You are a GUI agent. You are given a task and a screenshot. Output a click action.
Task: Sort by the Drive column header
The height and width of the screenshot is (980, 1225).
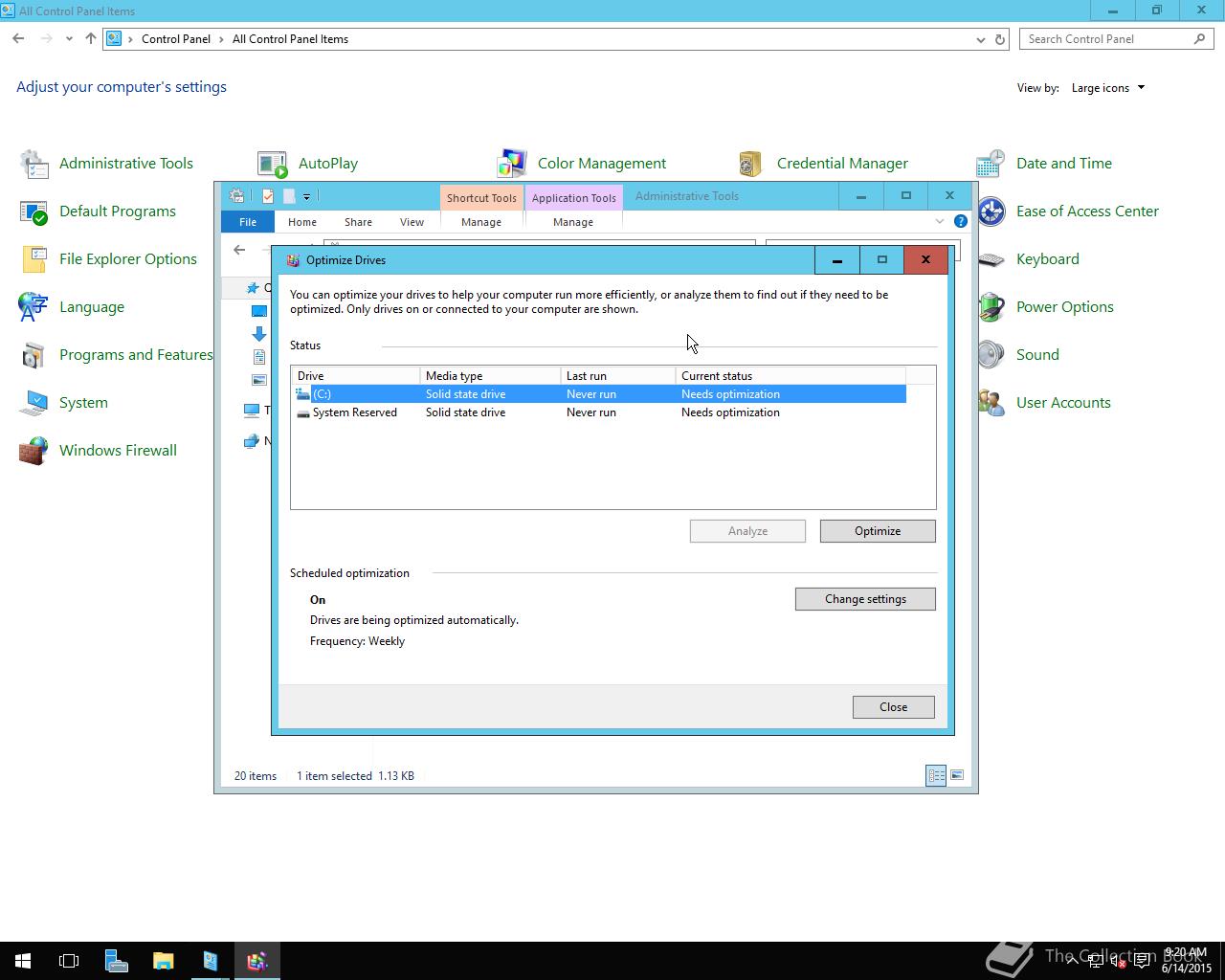coord(355,376)
